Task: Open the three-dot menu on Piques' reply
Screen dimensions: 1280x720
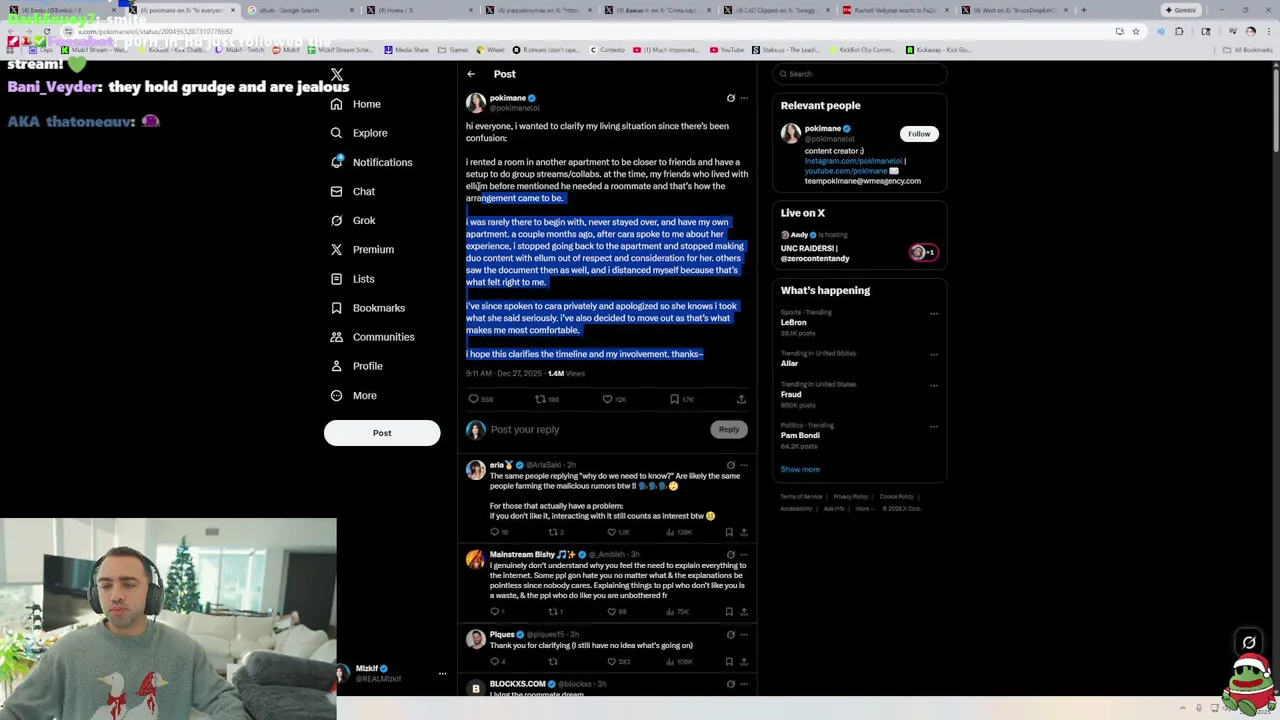Action: pyautogui.click(x=743, y=635)
